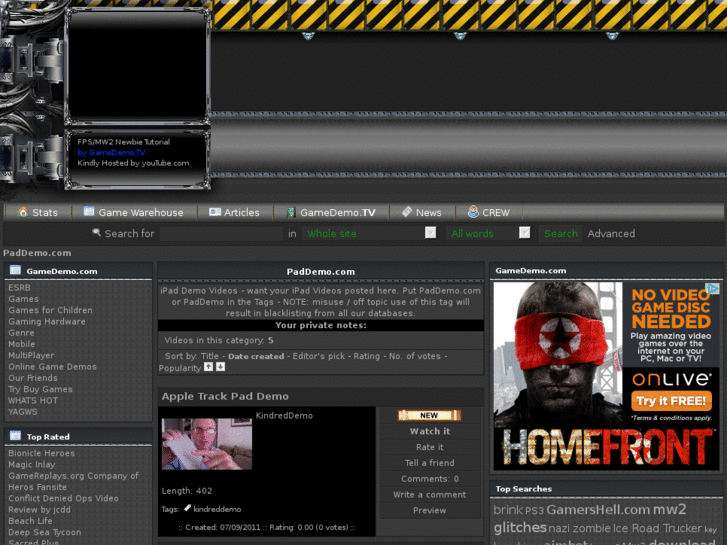Screen dimensions: 727x545
Task: Sort by Editor's pick
Action: click(x=319, y=356)
